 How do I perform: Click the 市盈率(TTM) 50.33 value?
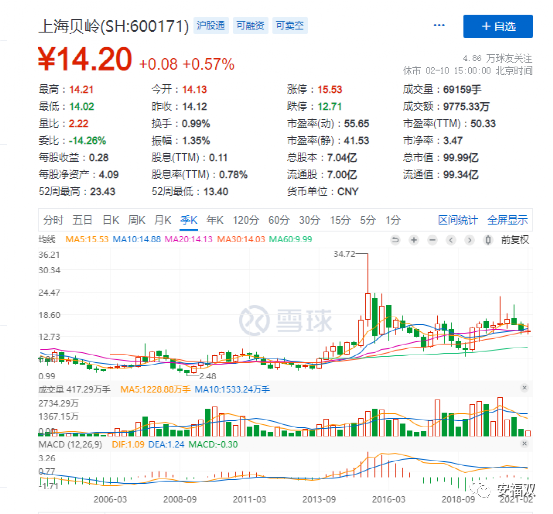coord(483,123)
